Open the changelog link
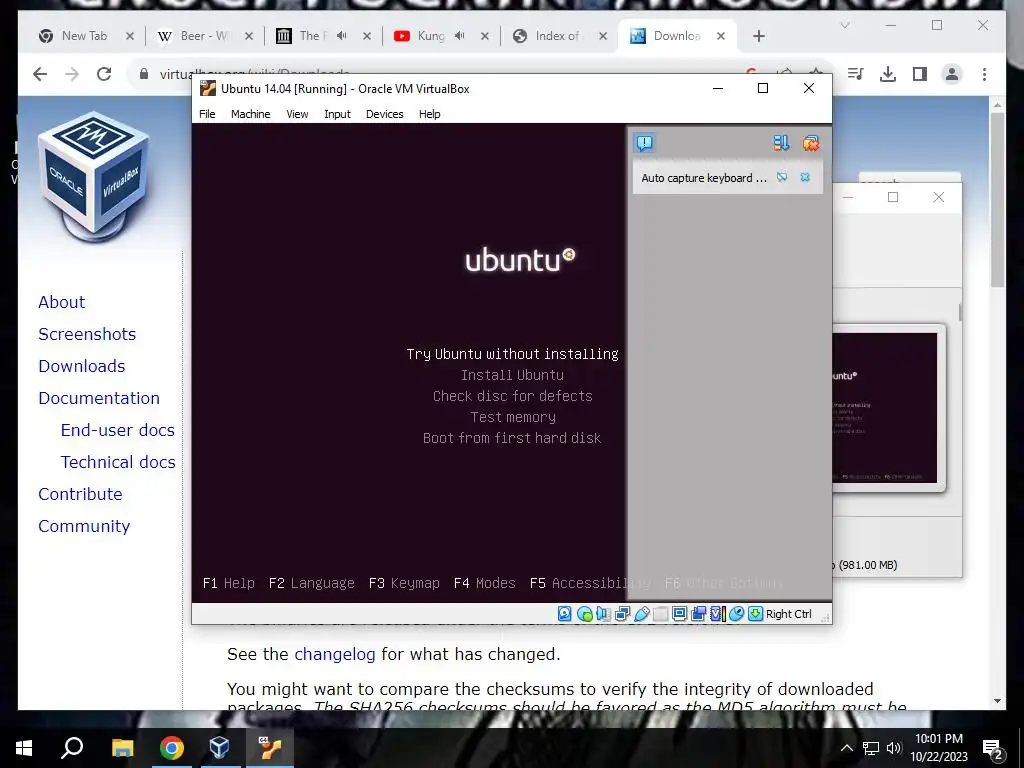Viewport: 1024px width, 768px height. click(334, 654)
